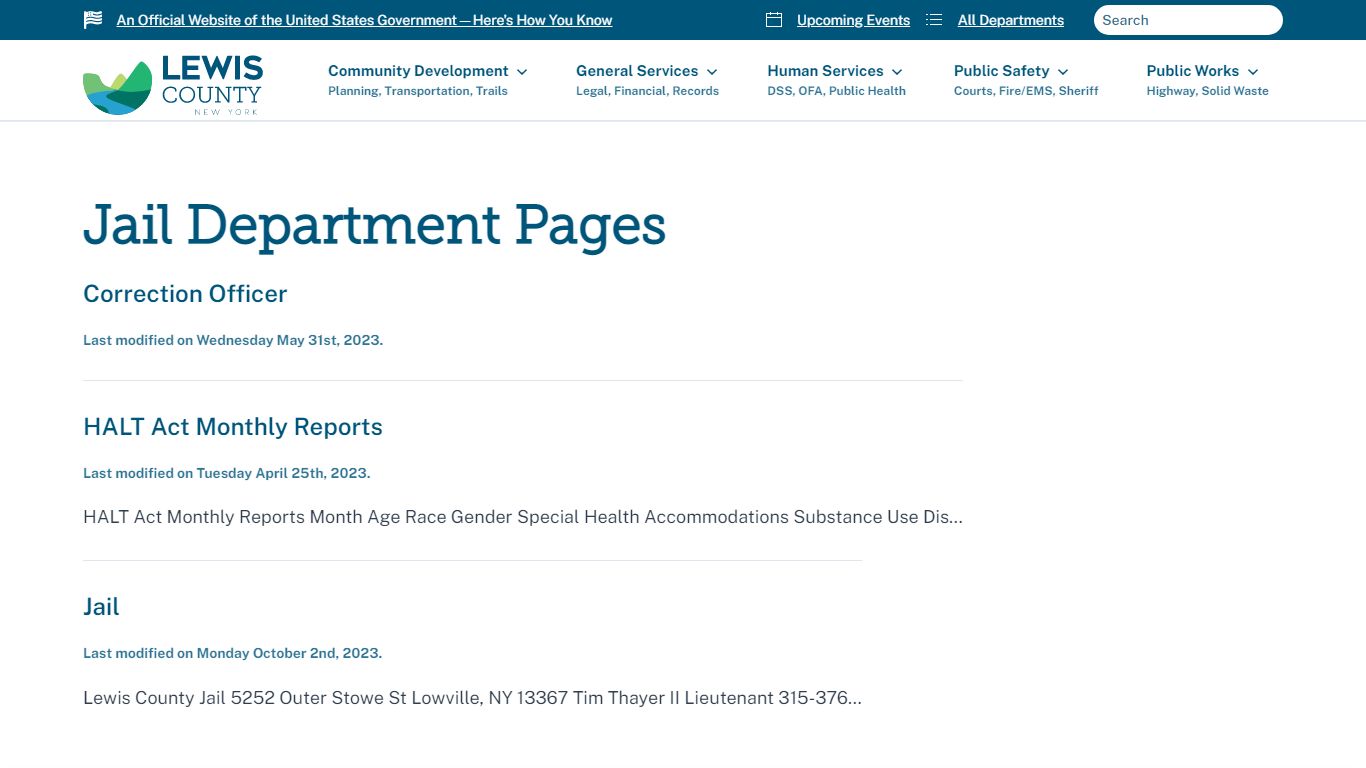Click the Official Website government banner link
Viewport: 1366px width, 768px height.
[x=364, y=20]
